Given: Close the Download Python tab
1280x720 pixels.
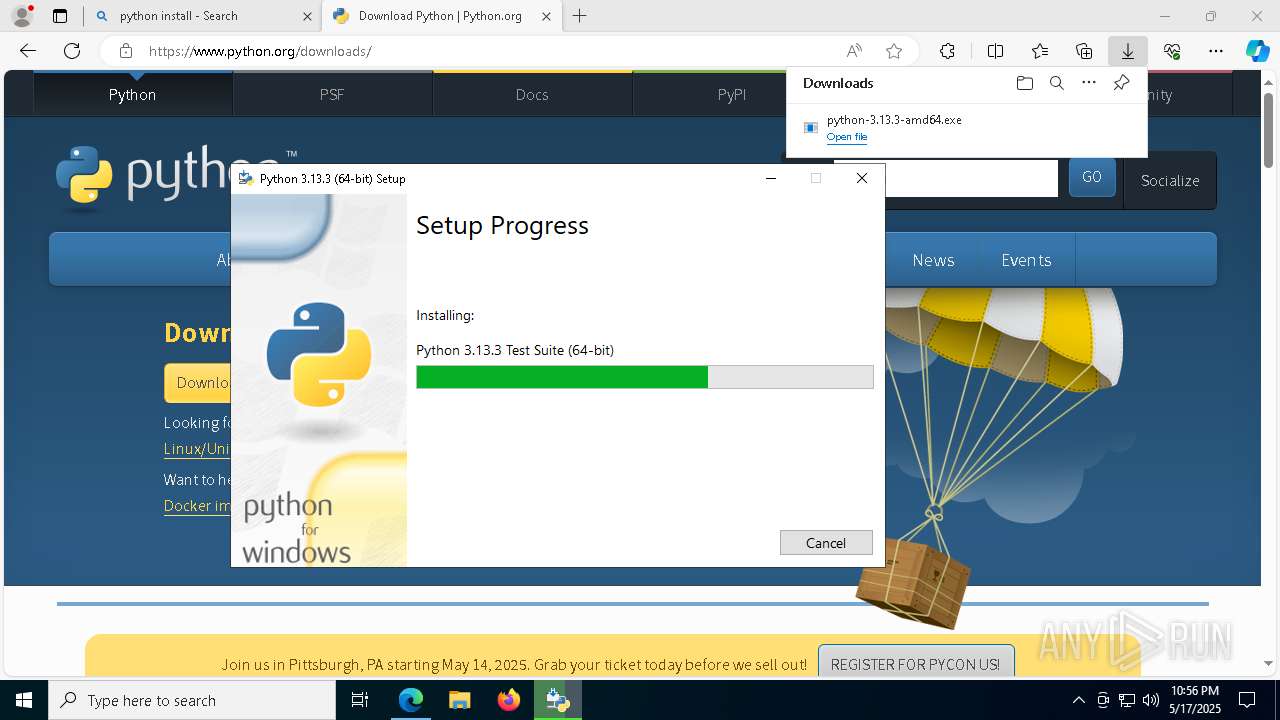Looking at the screenshot, I should [x=546, y=16].
